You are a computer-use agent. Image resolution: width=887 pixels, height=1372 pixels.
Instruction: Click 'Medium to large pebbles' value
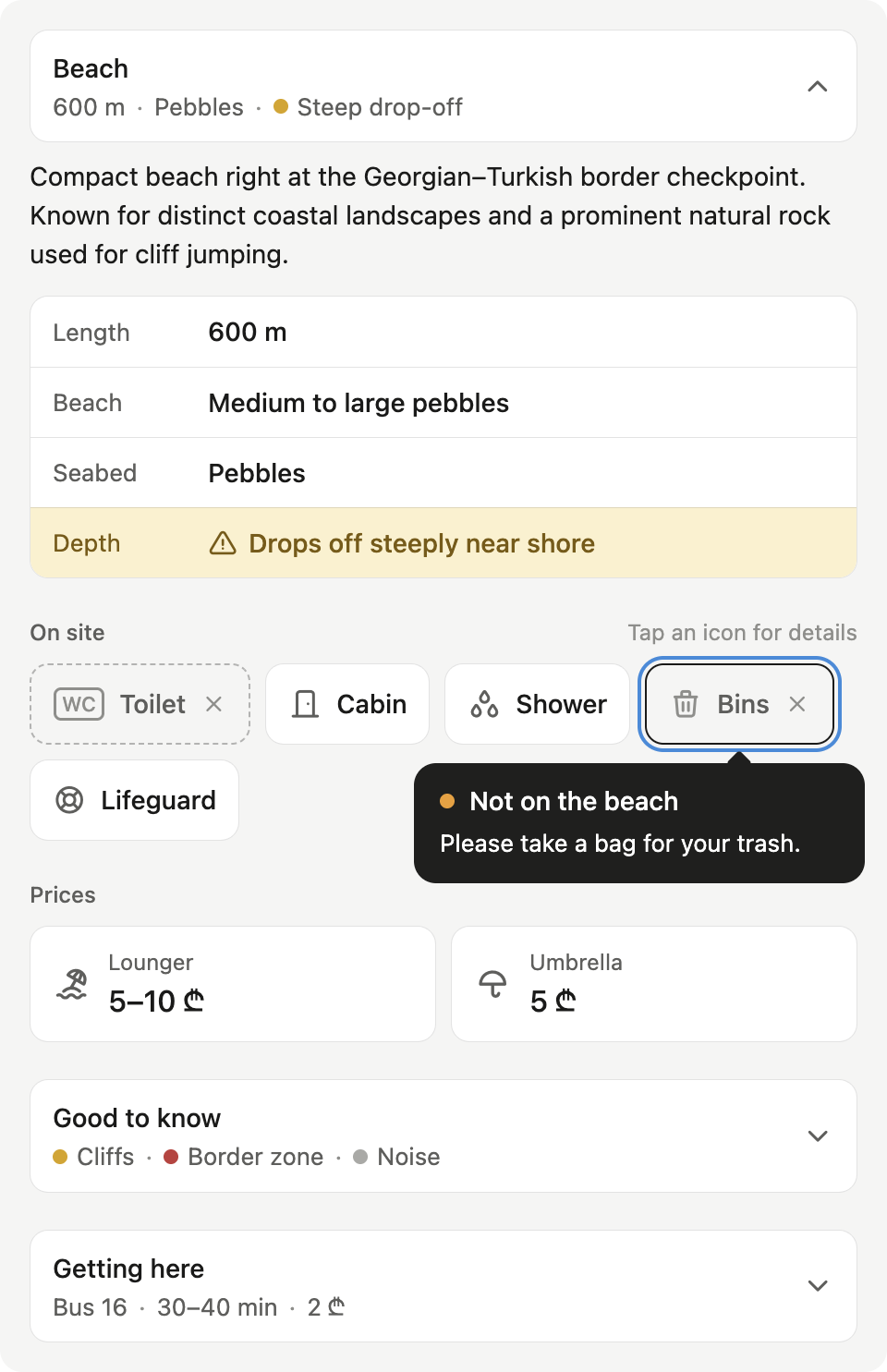pos(358,403)
